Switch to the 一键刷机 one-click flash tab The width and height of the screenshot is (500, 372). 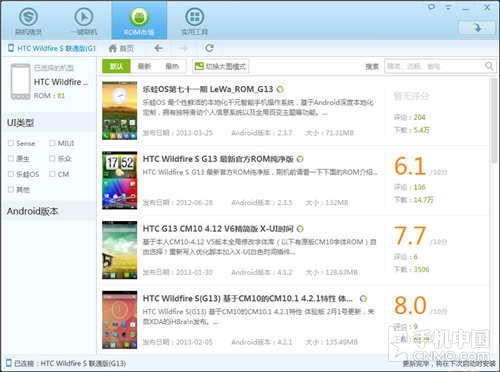coord(84,21)
